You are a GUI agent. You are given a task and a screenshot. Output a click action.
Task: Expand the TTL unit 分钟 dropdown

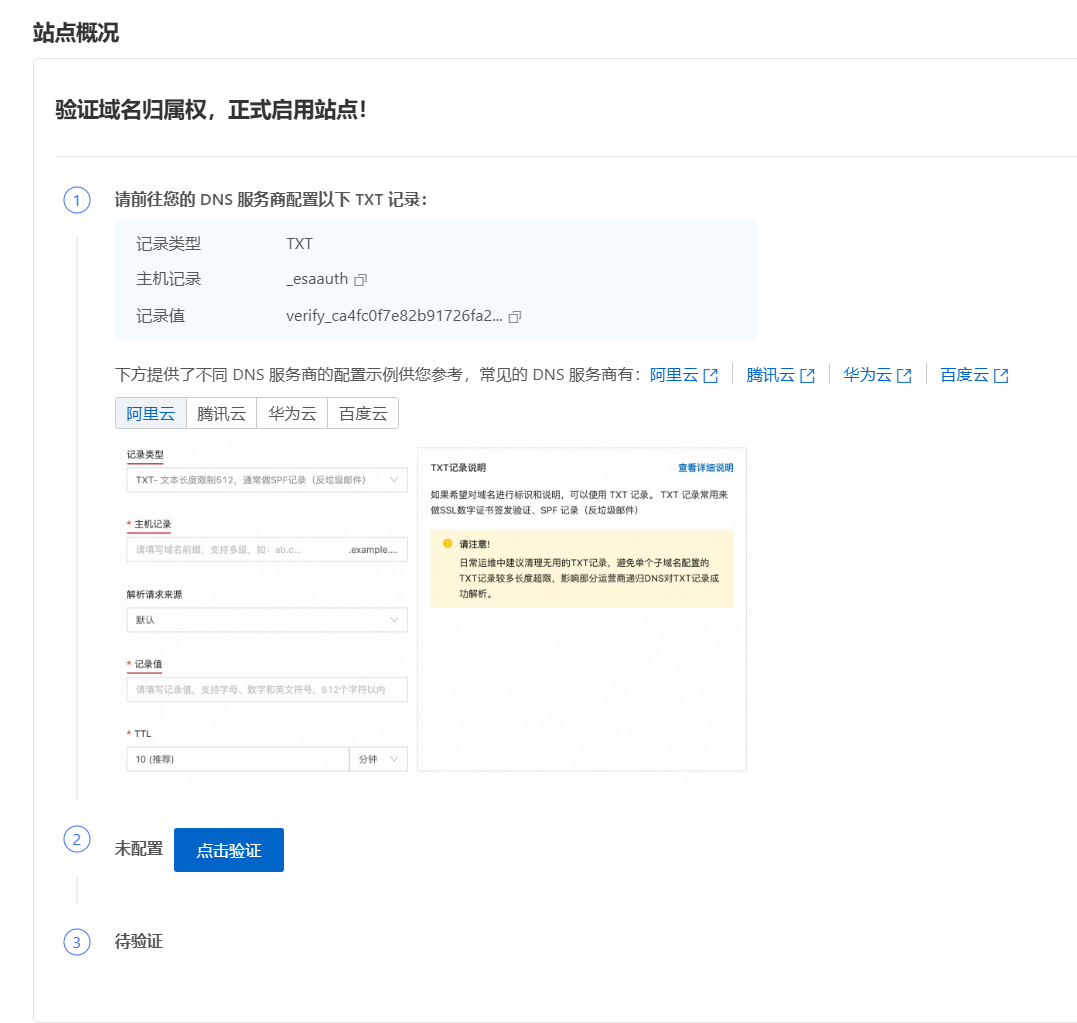coord(378,760)
